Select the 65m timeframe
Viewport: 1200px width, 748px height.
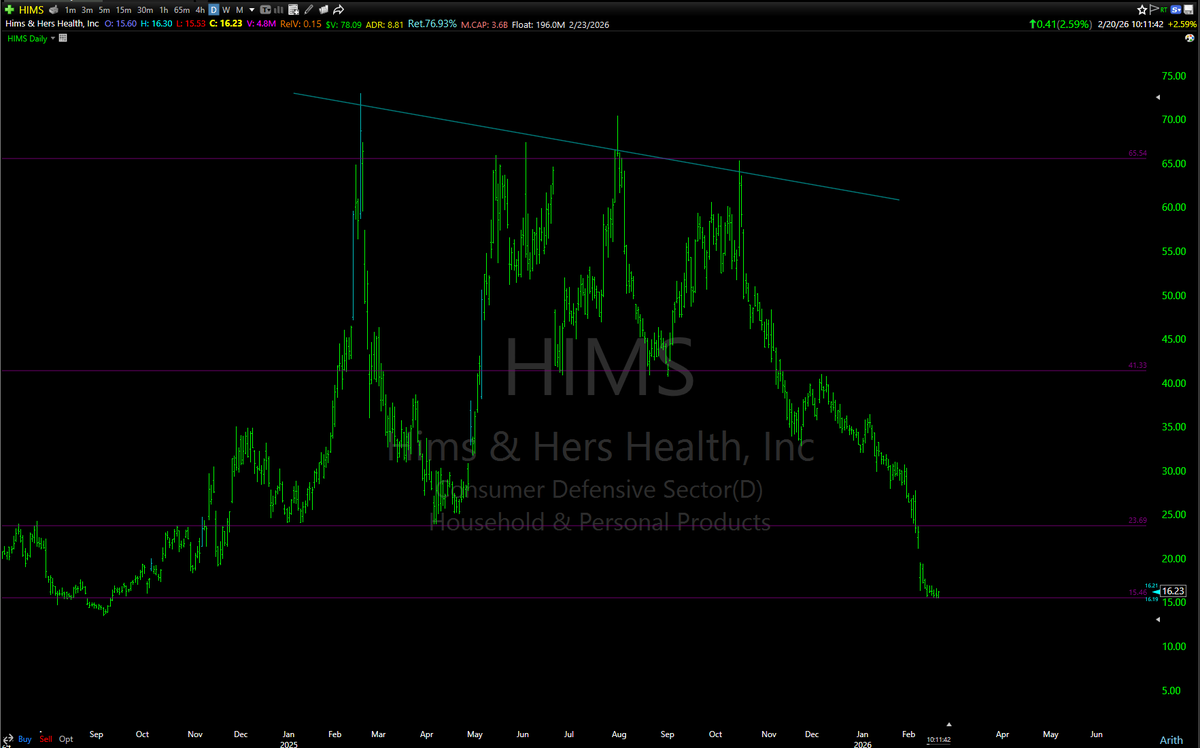coord(182,10)
